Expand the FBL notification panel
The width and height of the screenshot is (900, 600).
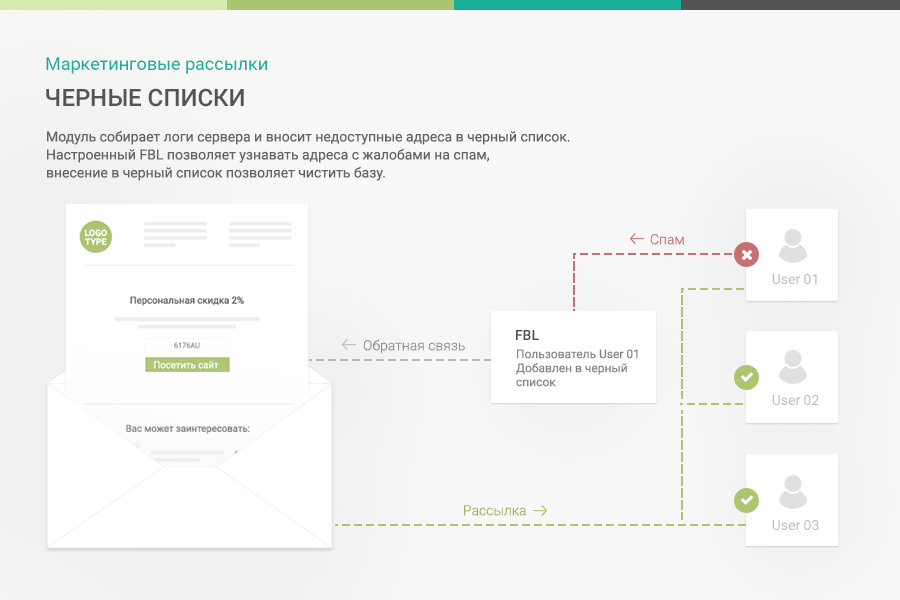click(x=572, y=357)
